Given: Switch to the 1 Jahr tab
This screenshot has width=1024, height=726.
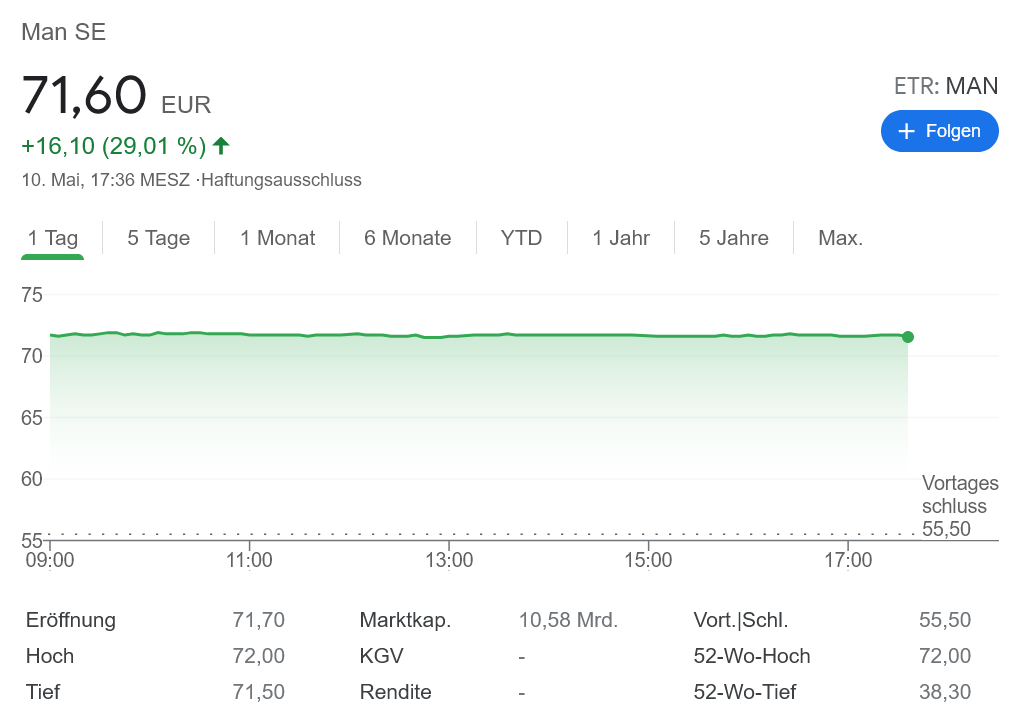Looking at the screenshot, I should (x=621, y=238).
